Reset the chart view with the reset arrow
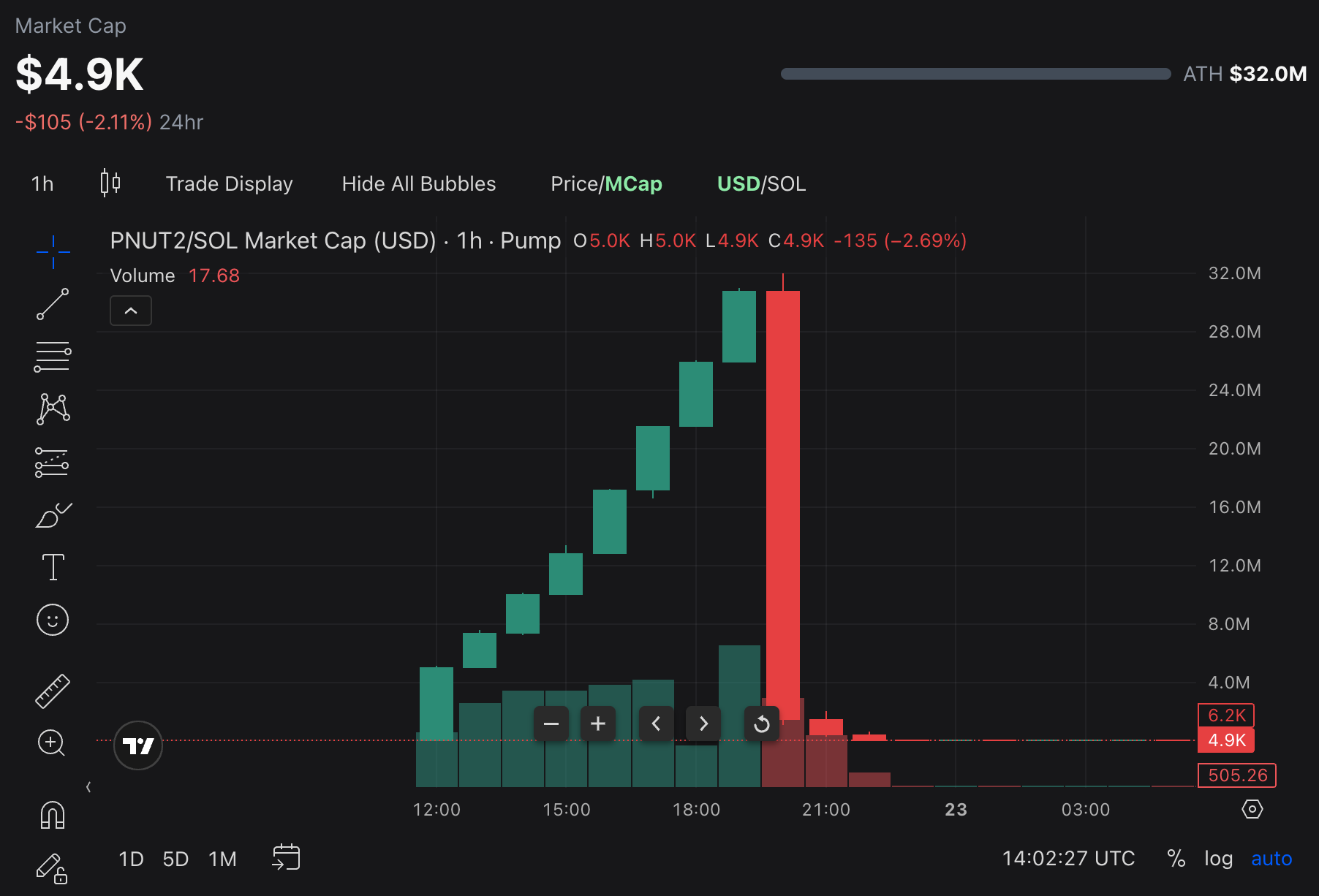This screenshot has width=1319, height=896. [x=761, y=724]
